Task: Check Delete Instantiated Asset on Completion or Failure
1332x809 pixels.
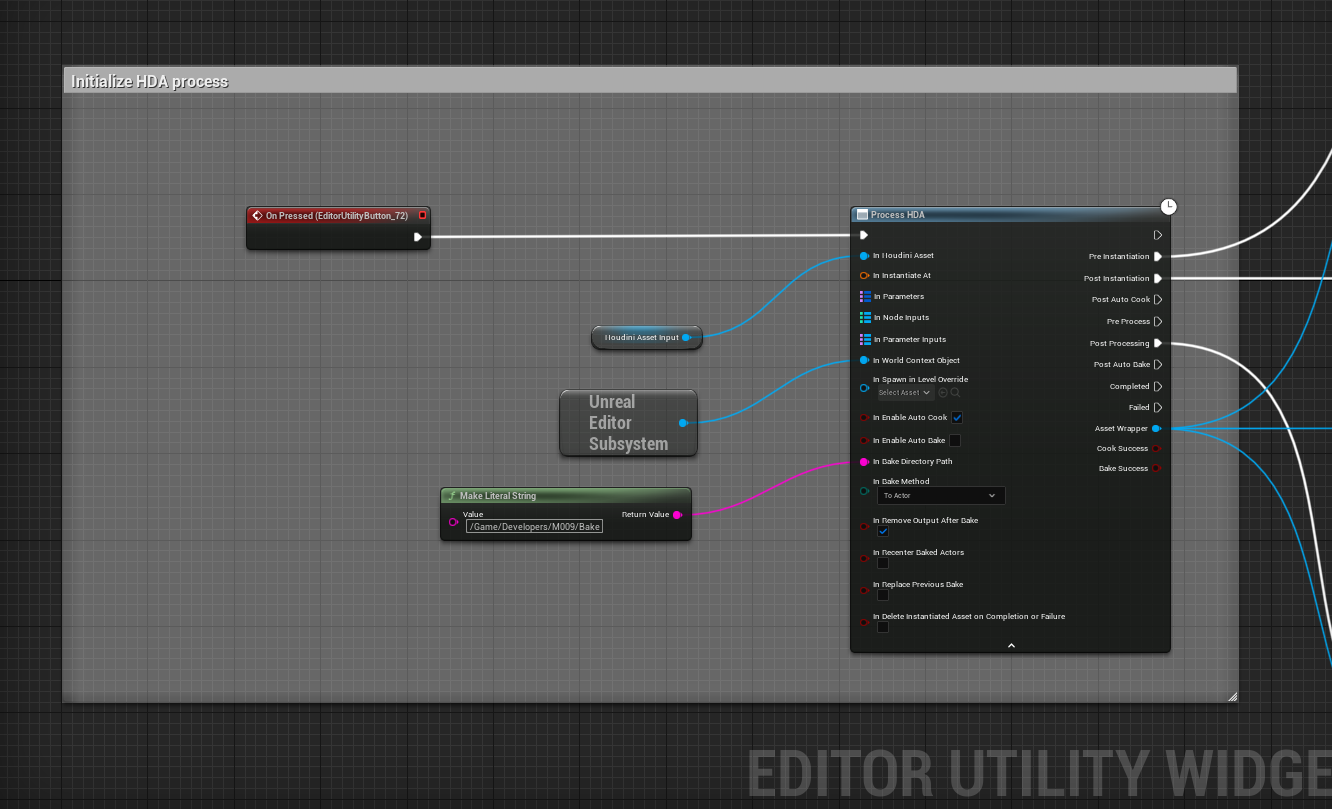Action: pyautogui.click(x=883, y=627)
